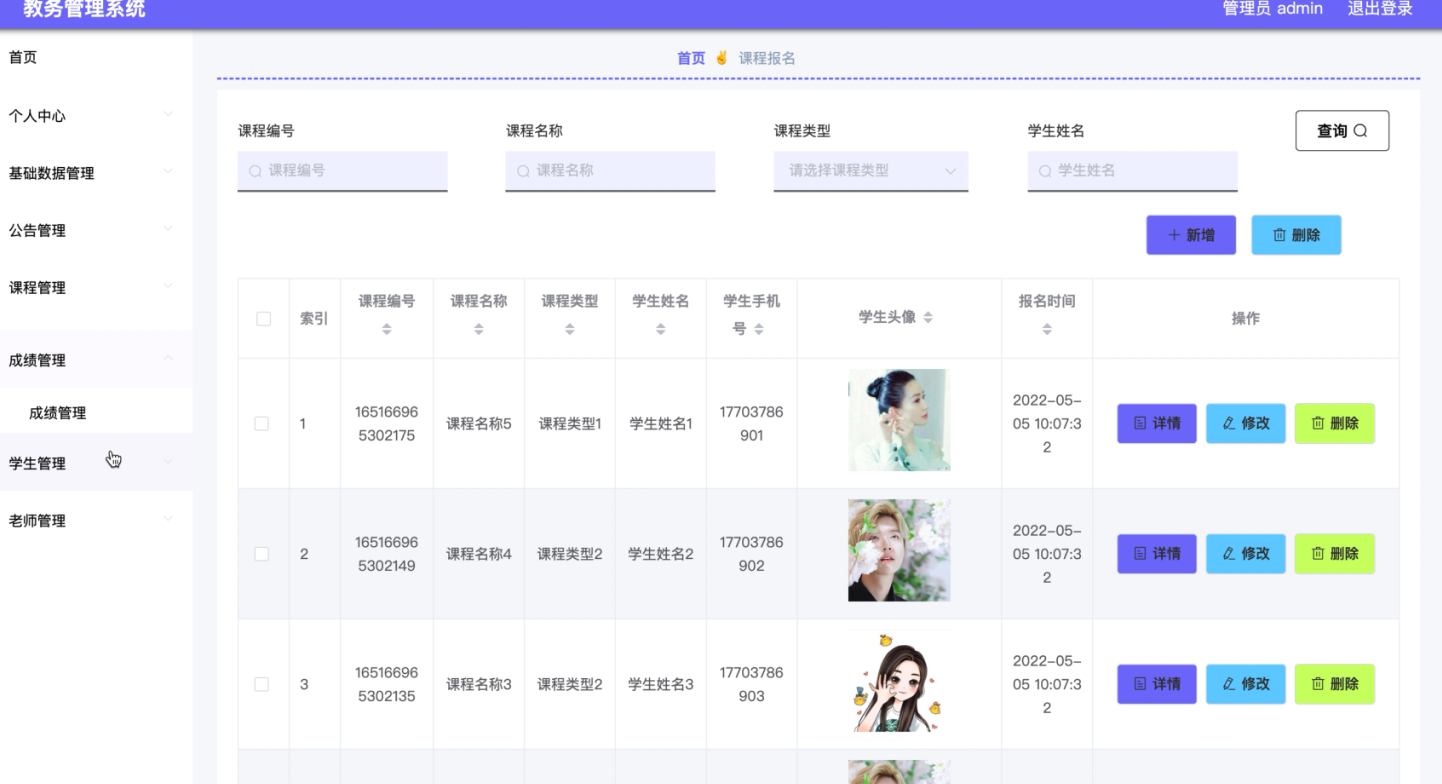This screenshot has height=784, width=1442.
Task: Click search icon in 课程名称 field
Action: coord(523,171)
